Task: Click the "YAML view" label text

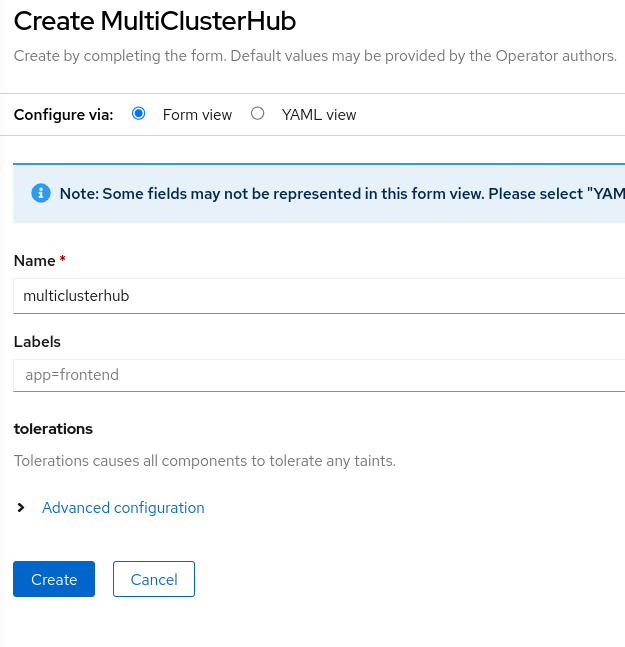Action: pyautogui.click(x=318, y=115)
